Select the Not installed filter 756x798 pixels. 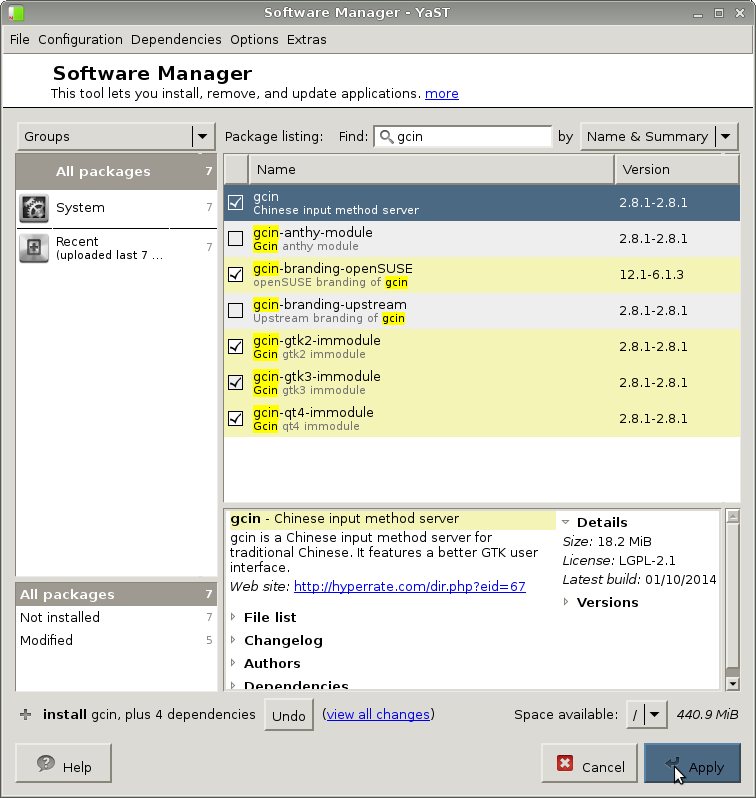point(117,617)
